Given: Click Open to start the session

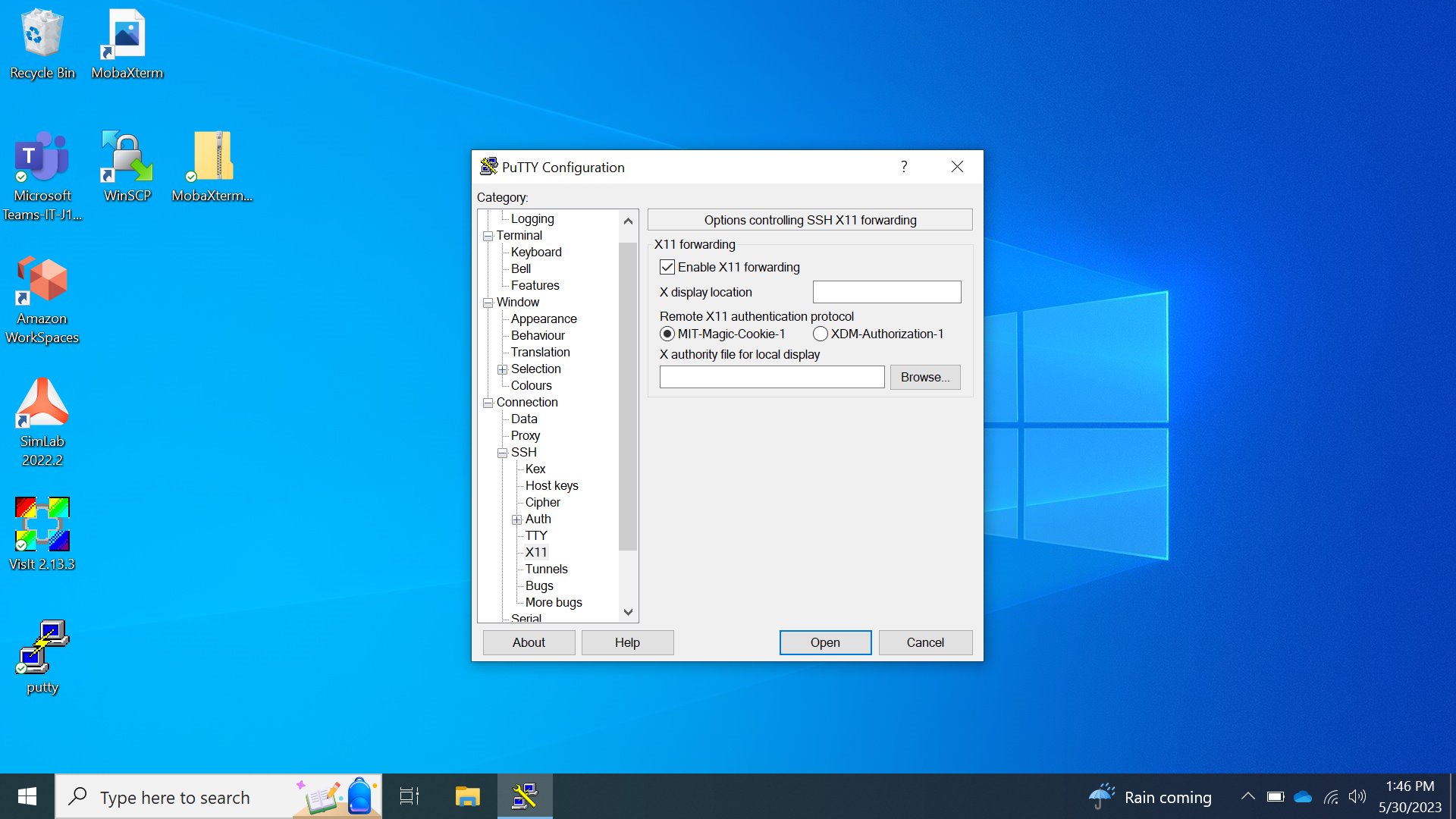Looking at the screenshot, I should [825, 642].
